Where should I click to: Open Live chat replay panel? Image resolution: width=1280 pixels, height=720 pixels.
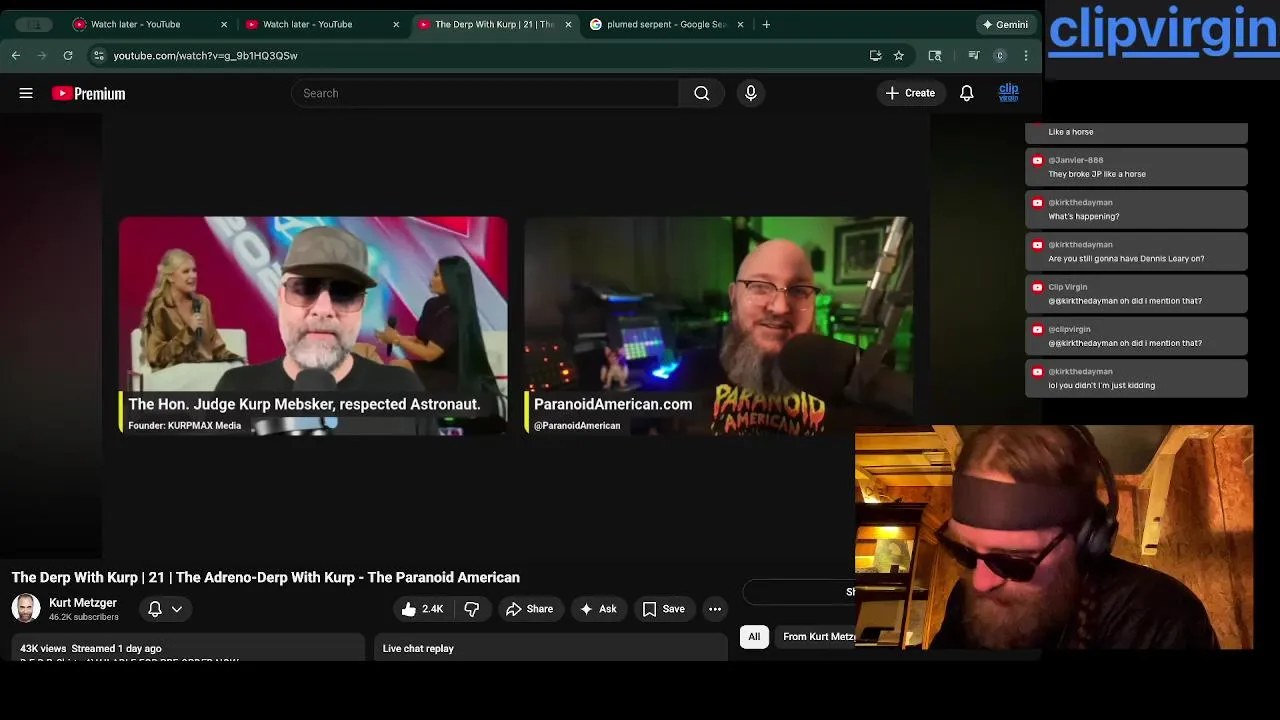(x=552, y=648)
